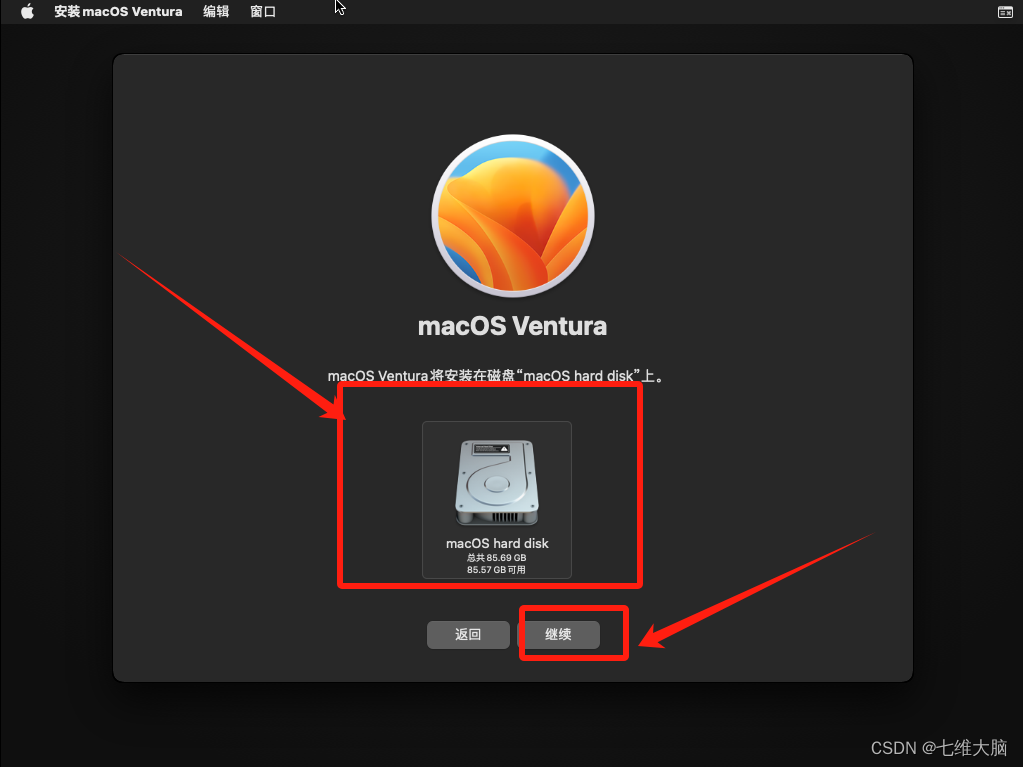Click the 返回 button
Image resolution: width=1023 pixels, height=767 pixels.
pos(468,635)
